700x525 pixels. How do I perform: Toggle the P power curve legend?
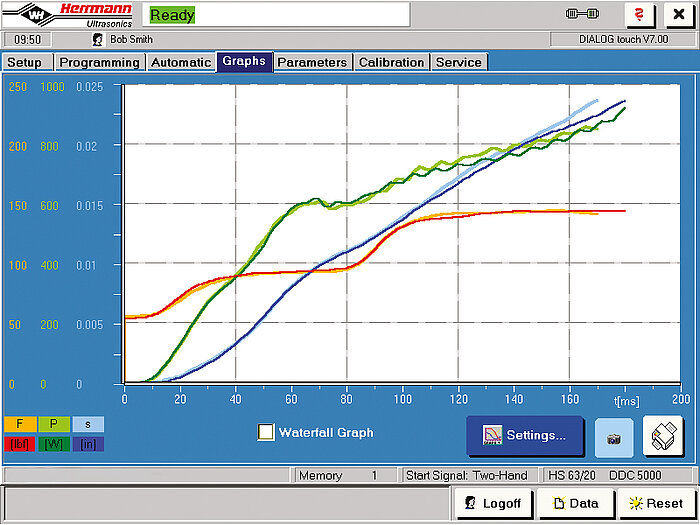point(53,424)
